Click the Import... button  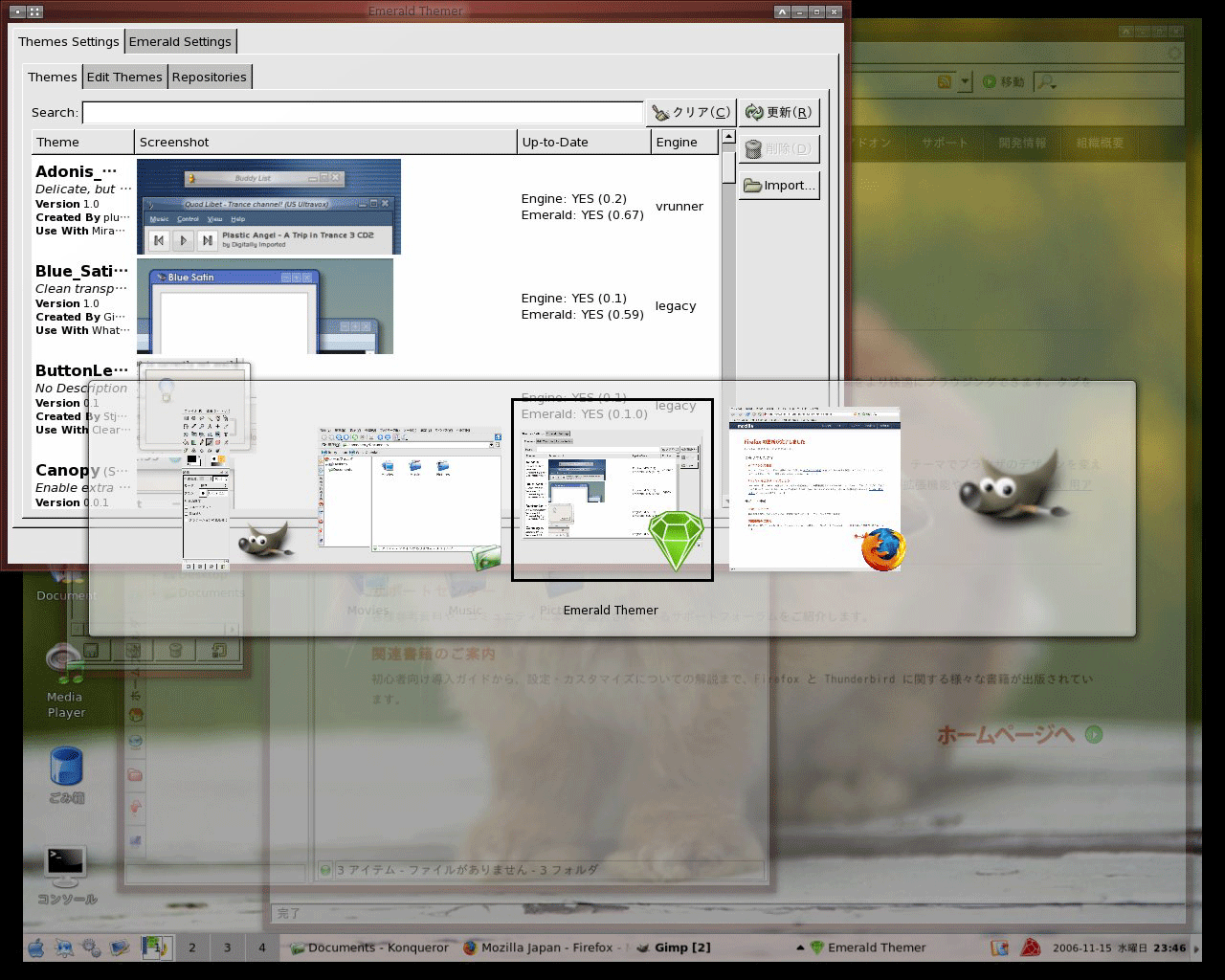[x=779, y=185]
